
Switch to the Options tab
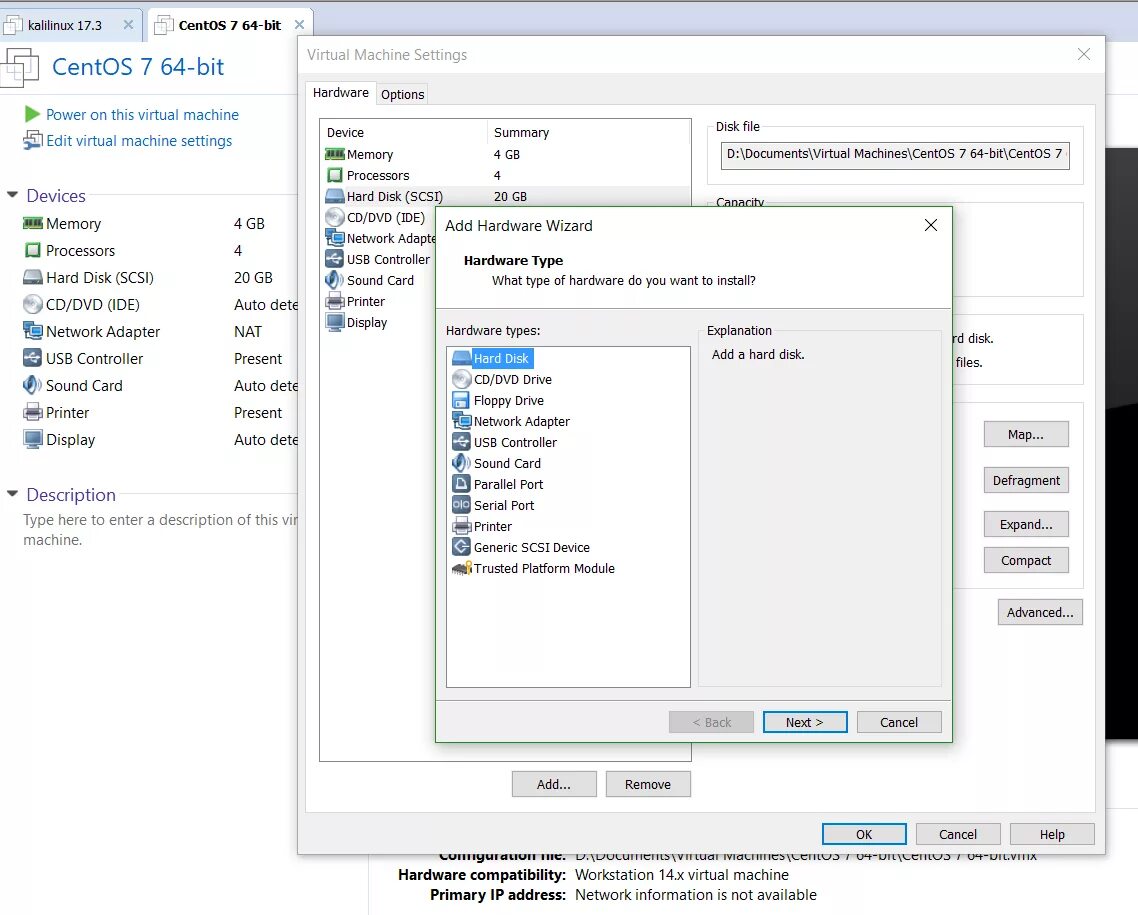click(x=402, y=94)
